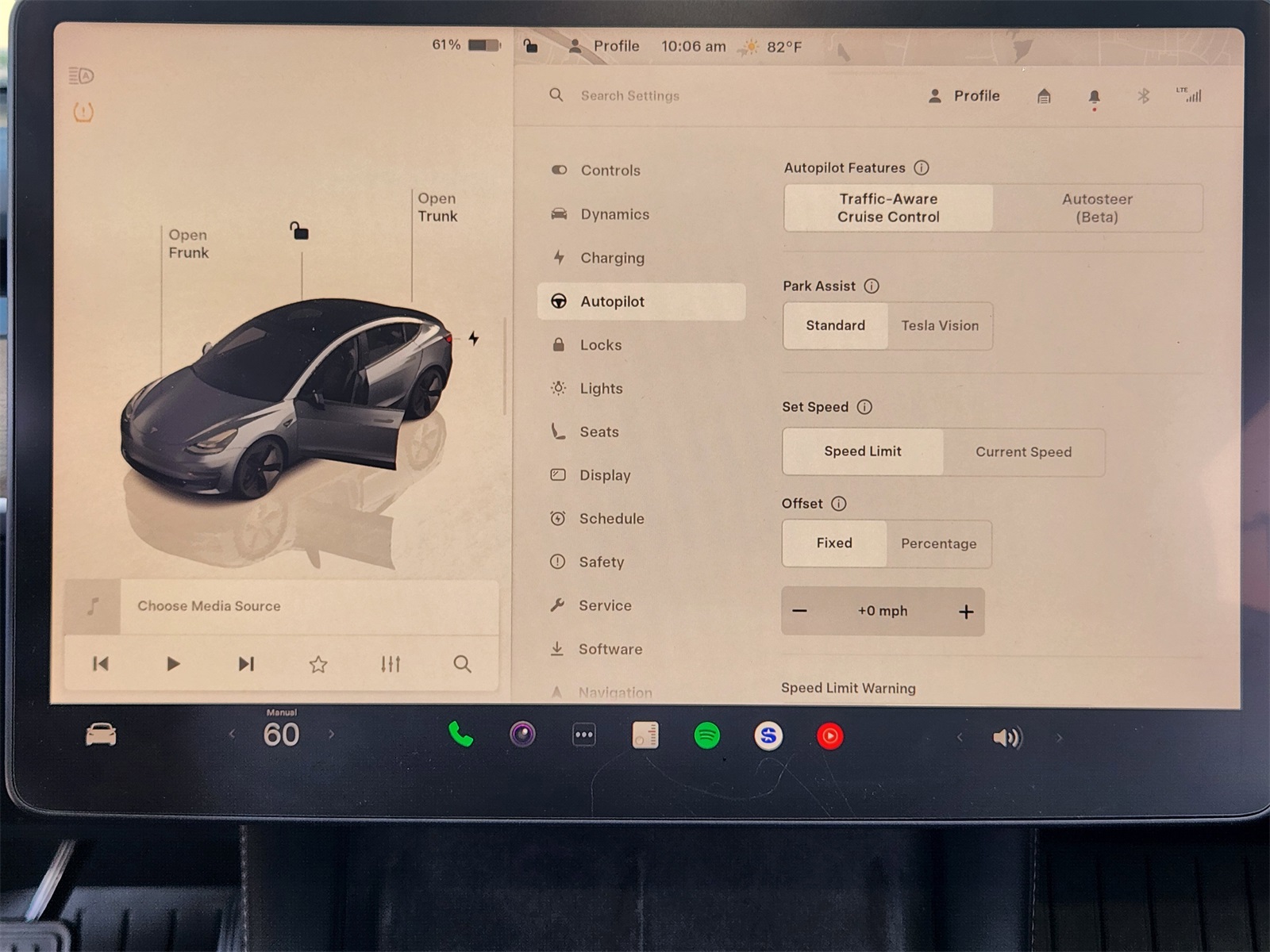This screenshot has width=1270, height=952.
Task: Open the blue S app icon
Action: (x=768, y=736)
